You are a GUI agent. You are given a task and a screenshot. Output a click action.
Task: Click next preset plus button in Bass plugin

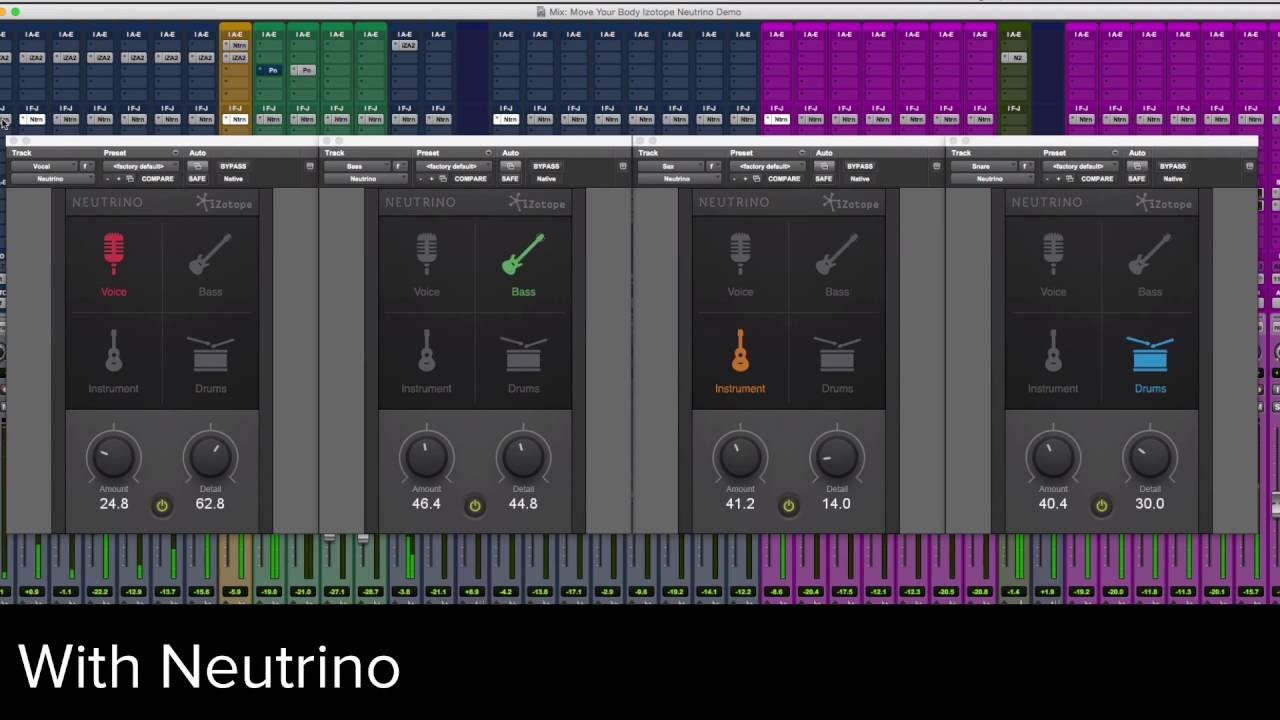coord(432,179)
